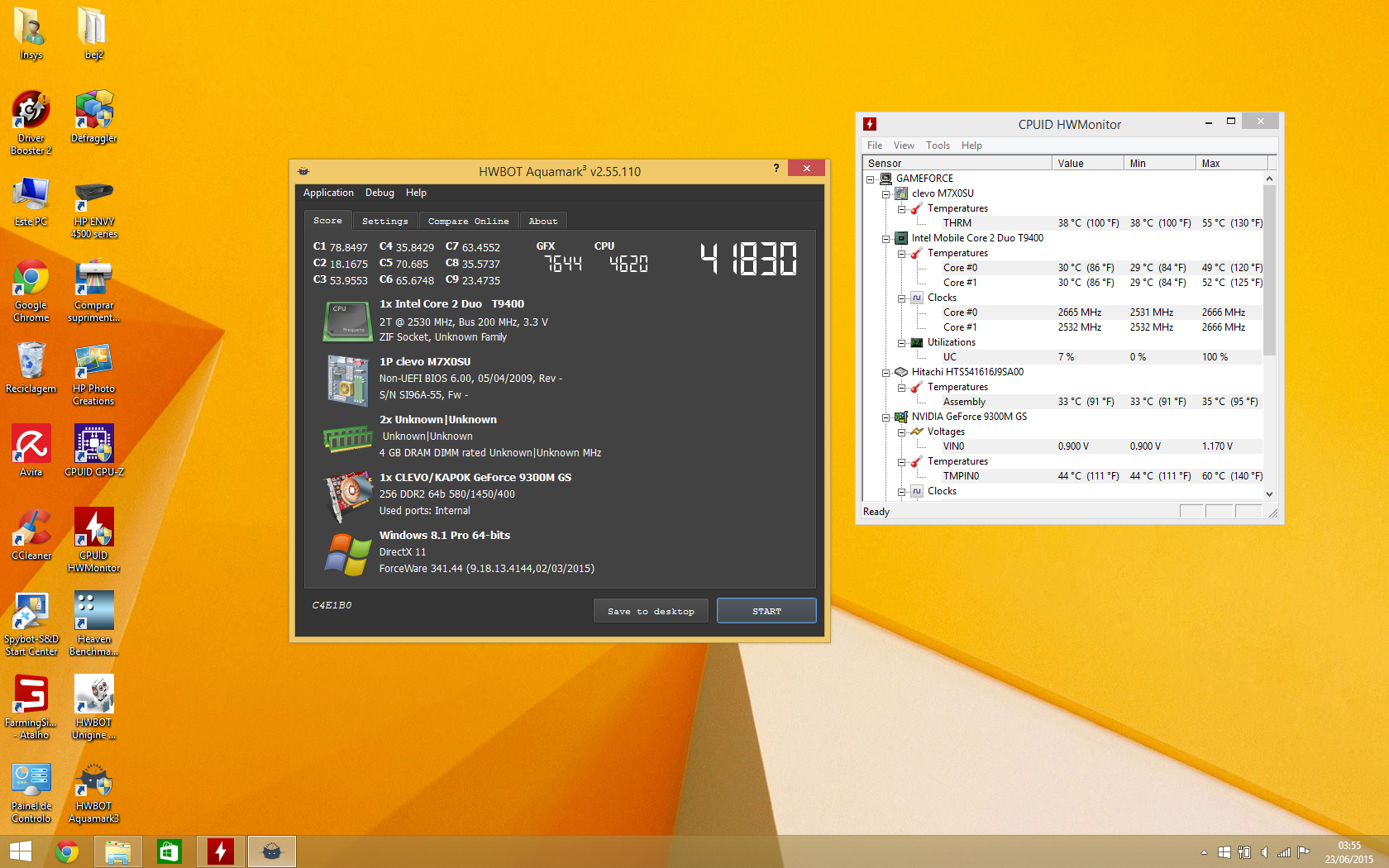Click the Max column header
Image resolution: width=1389 pixels, height=868 pixels.
click(x=1232, y=163)
